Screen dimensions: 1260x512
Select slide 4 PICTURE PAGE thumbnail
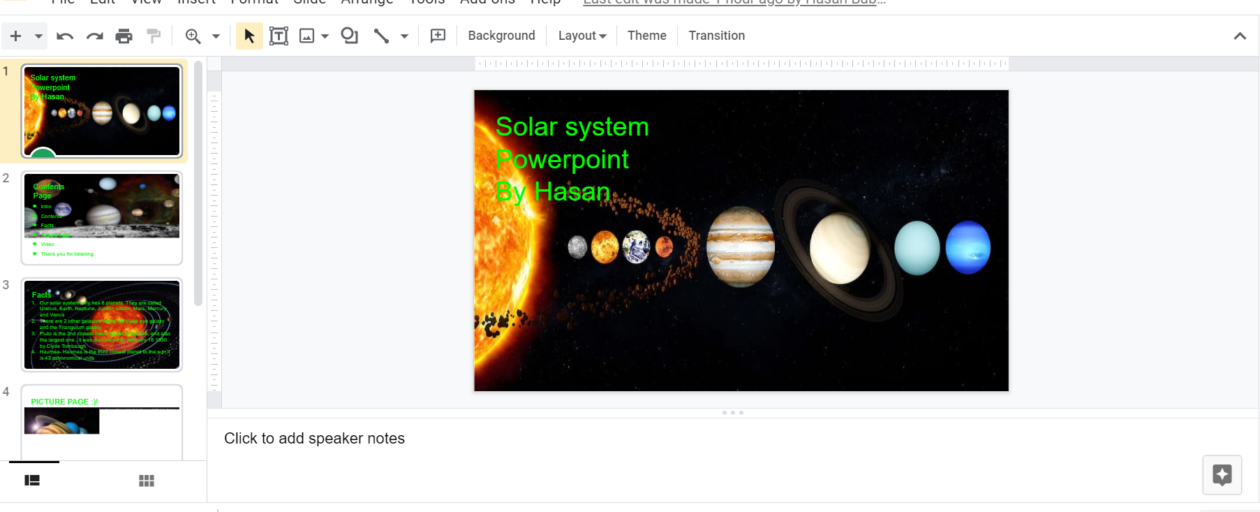click(102, 423)
